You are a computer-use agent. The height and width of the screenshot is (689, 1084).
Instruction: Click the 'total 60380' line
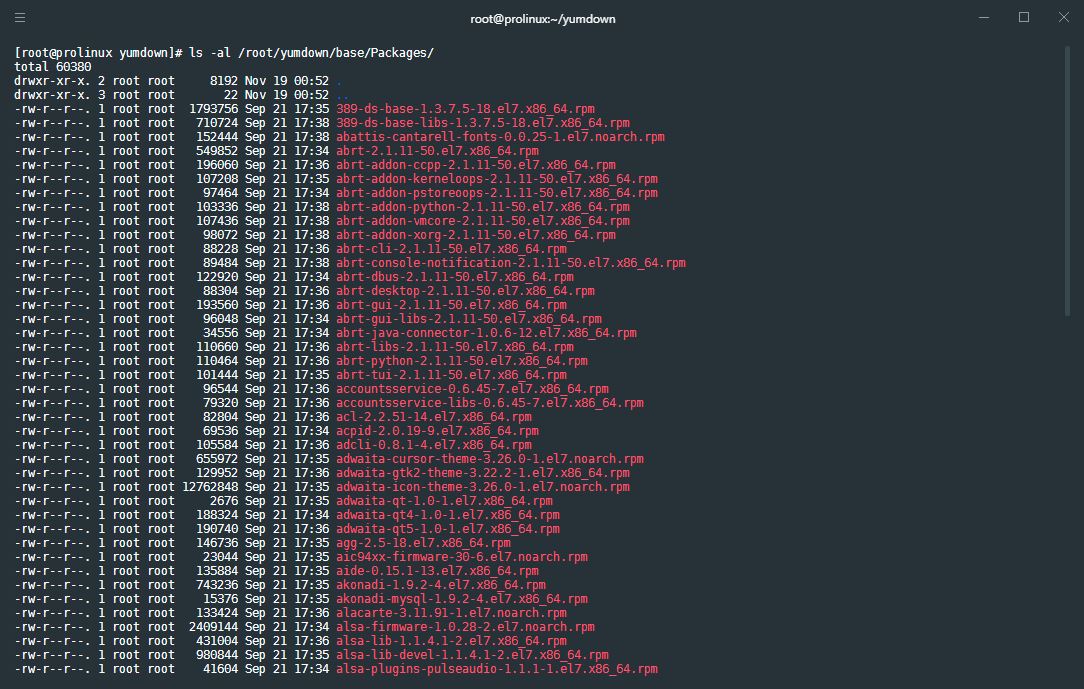point(53,67)
